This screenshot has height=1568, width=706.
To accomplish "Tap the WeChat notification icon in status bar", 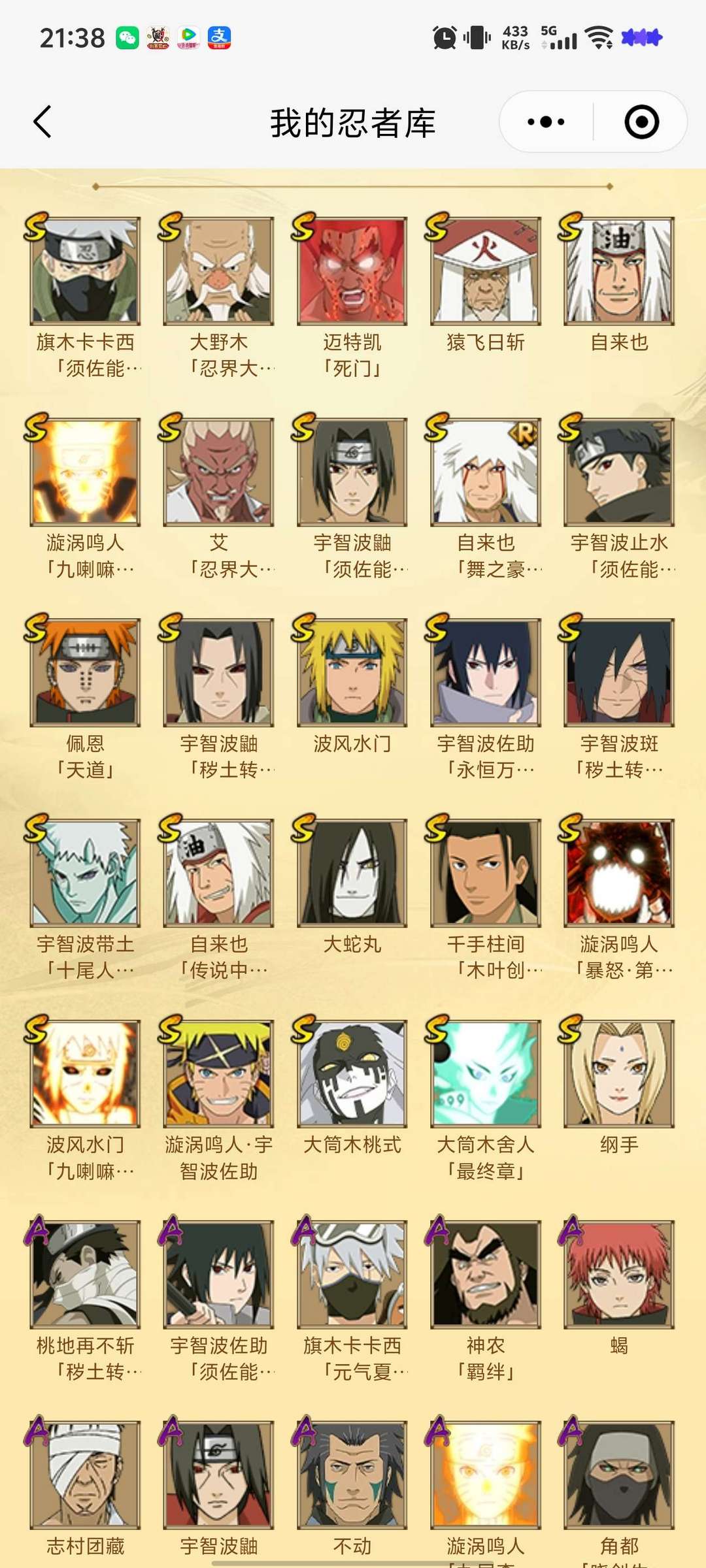I will click(x=127, y=38).
